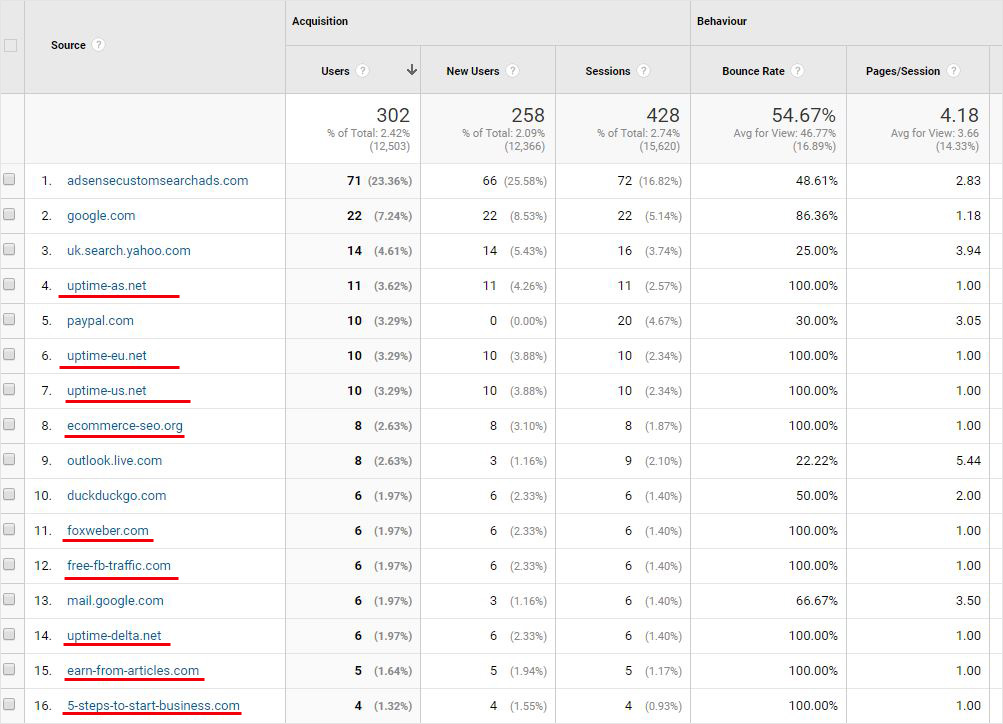Screen dimensions: 1003x724
Task: Open the paypal.com source link
Action: point(100,320)
